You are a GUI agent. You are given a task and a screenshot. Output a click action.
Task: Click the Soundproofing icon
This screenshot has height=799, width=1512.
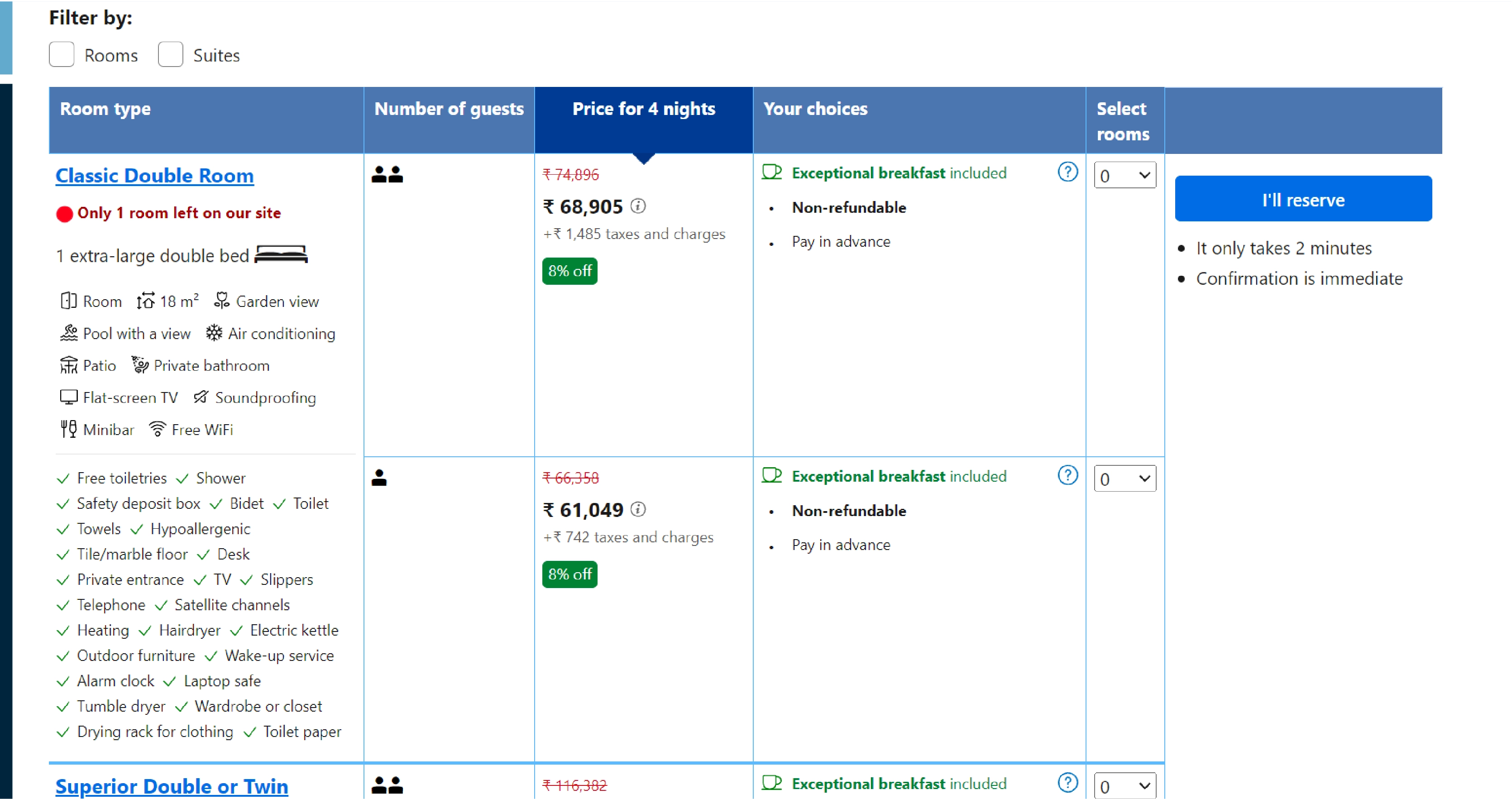pos(201,397)
